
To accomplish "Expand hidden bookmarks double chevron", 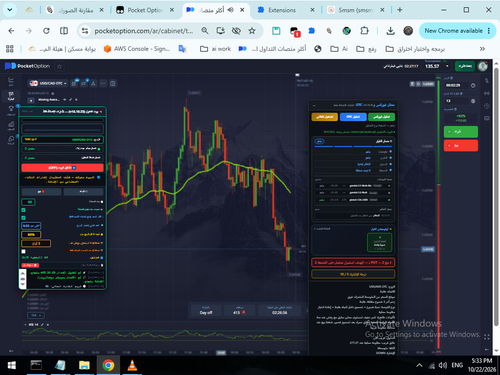I will click(482, 49).
